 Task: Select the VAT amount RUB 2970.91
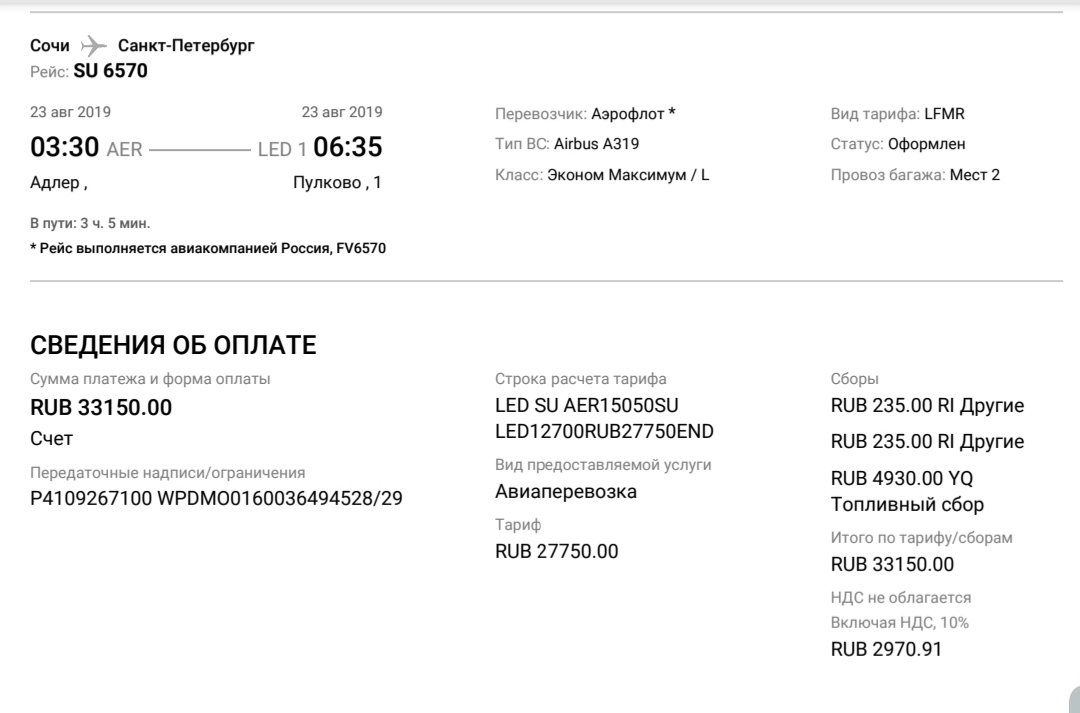(x=886, y=649)
